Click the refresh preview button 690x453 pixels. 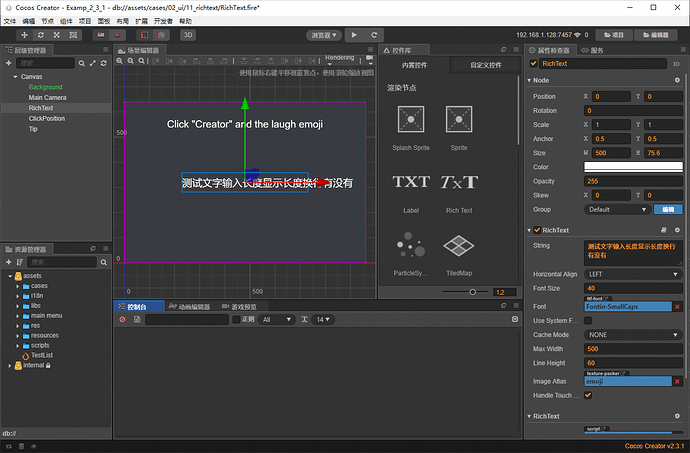tap(373, 35)
